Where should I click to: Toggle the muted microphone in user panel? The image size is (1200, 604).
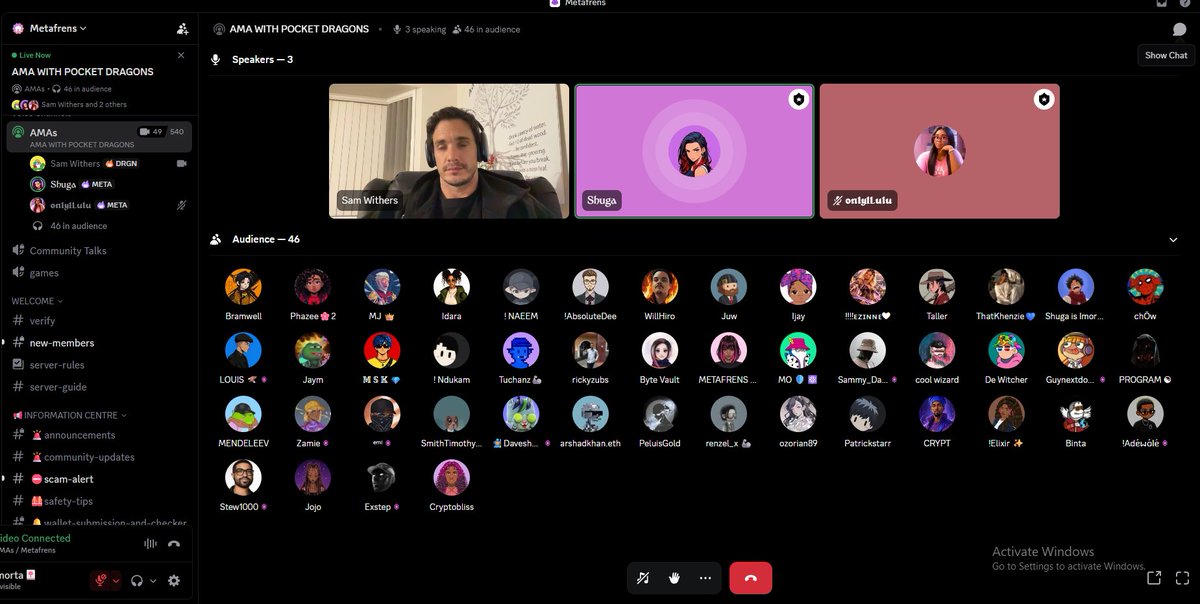(x=101, y=580)
